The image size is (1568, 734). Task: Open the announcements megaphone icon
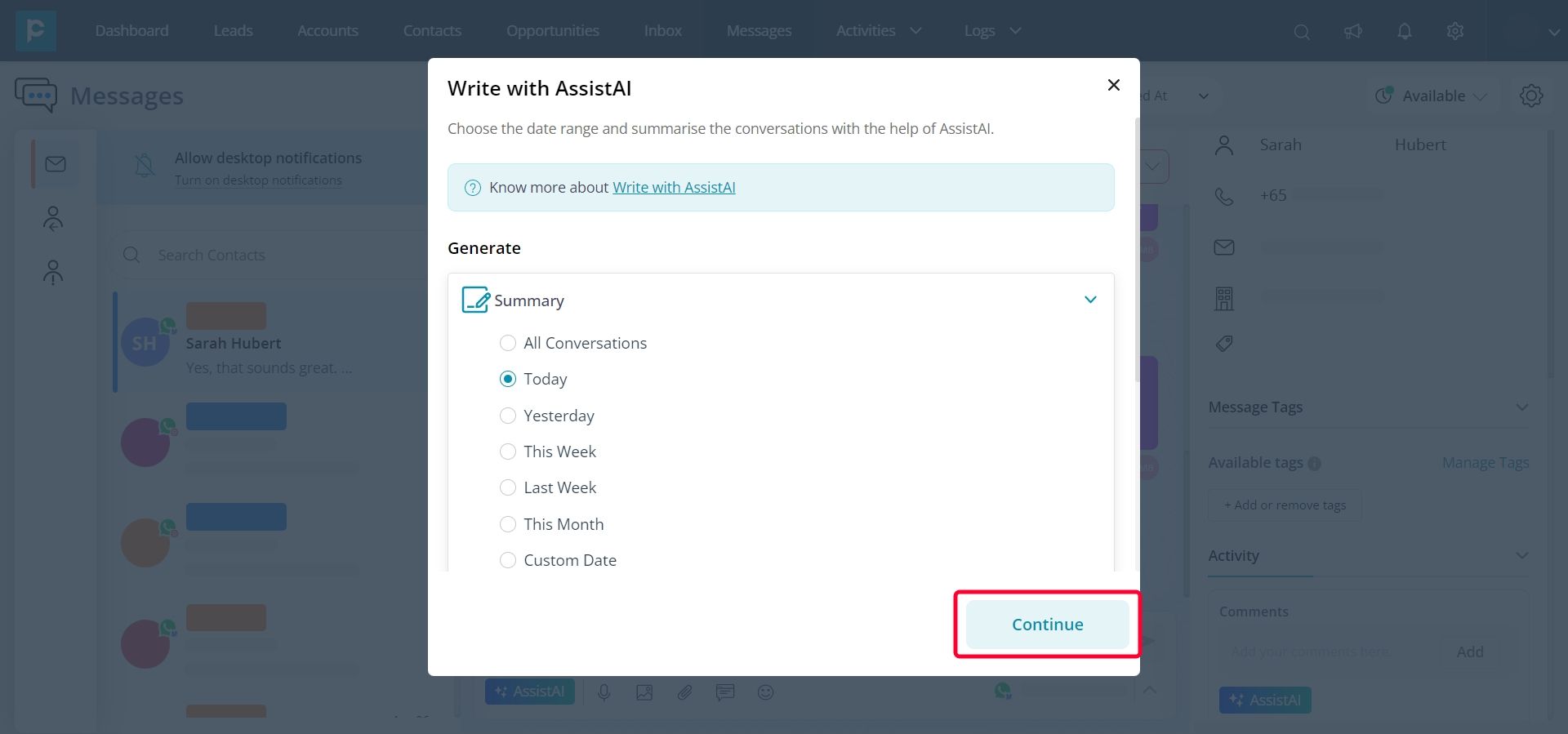pyautogui.click(x=1353, y=31)
